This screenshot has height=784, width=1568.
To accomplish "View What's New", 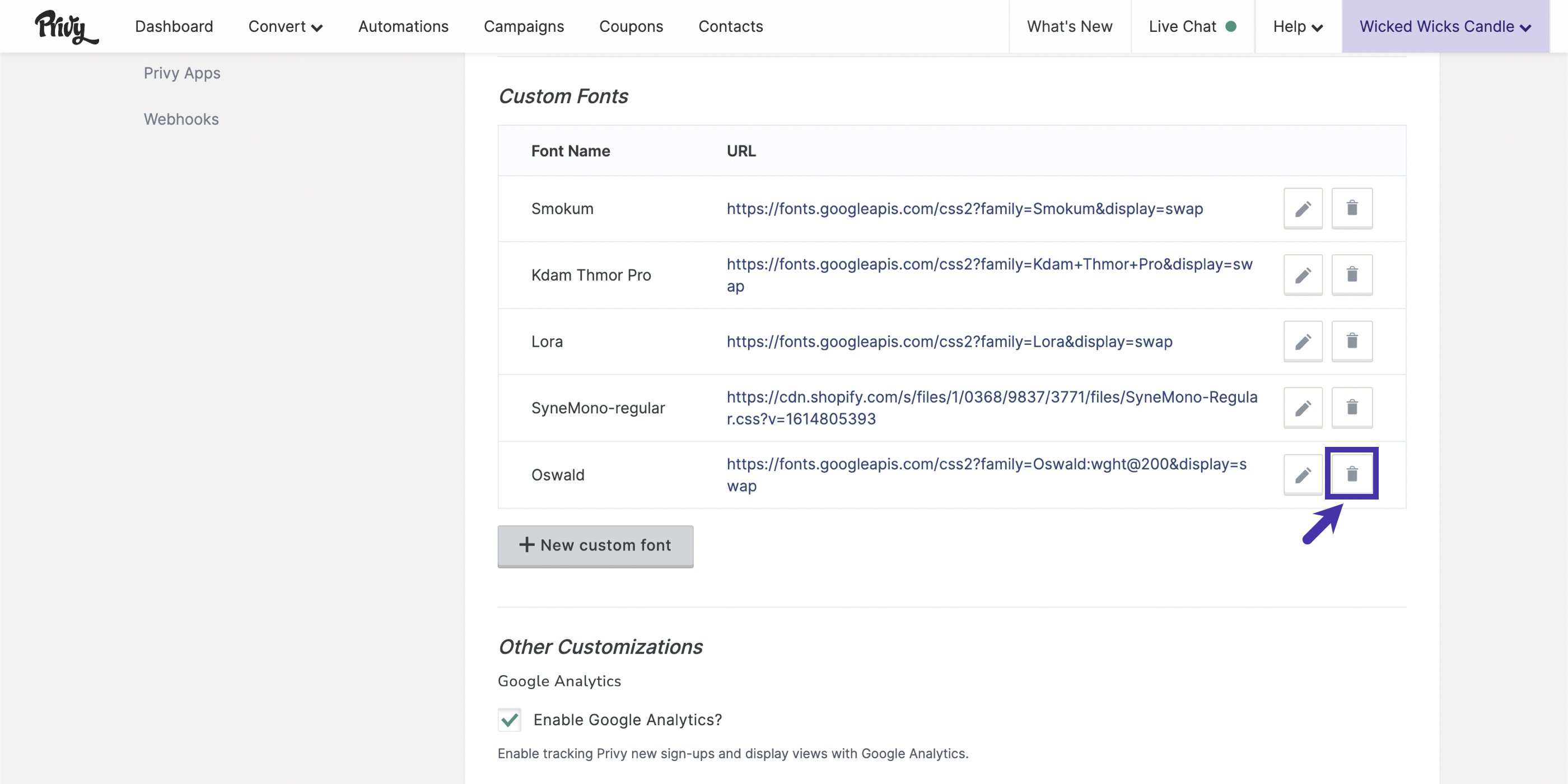I will click(1070, 27).
